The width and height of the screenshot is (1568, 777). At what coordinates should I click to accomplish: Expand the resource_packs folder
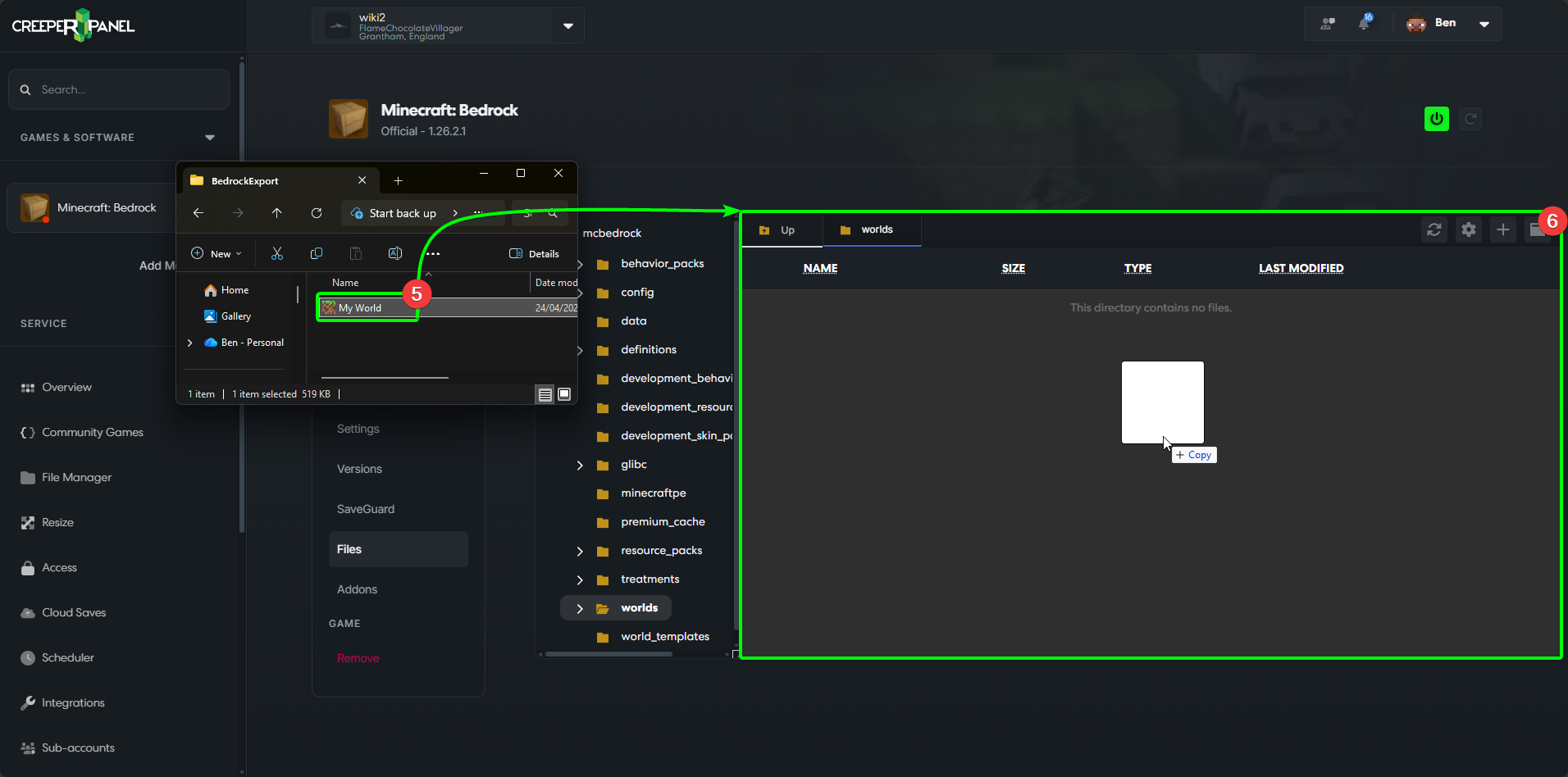tap(580, 551)
